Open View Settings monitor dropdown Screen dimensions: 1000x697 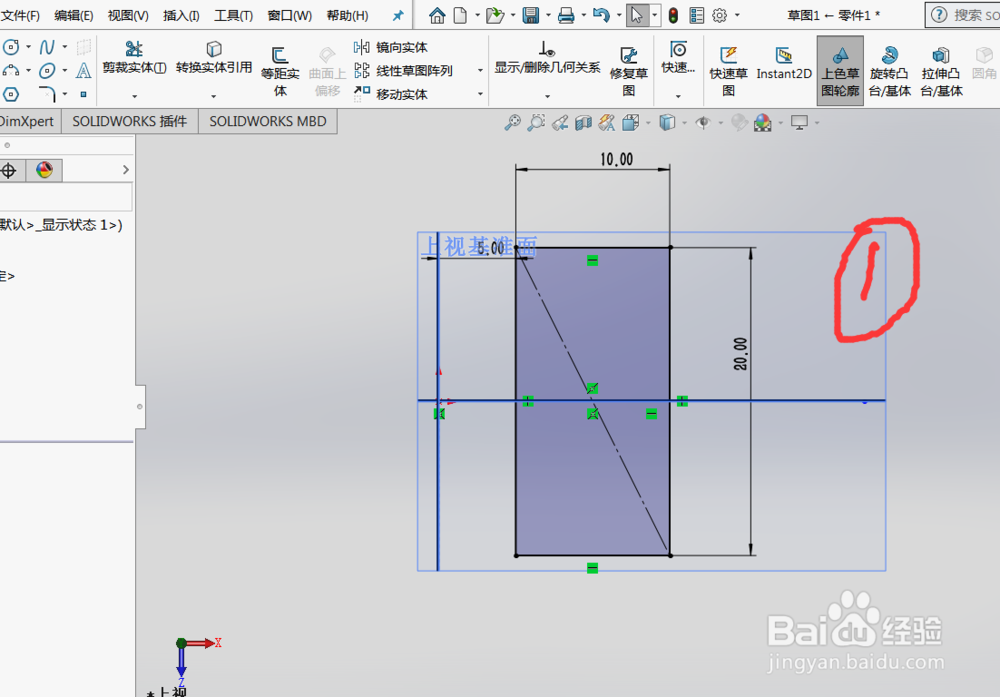pos(817,122)
